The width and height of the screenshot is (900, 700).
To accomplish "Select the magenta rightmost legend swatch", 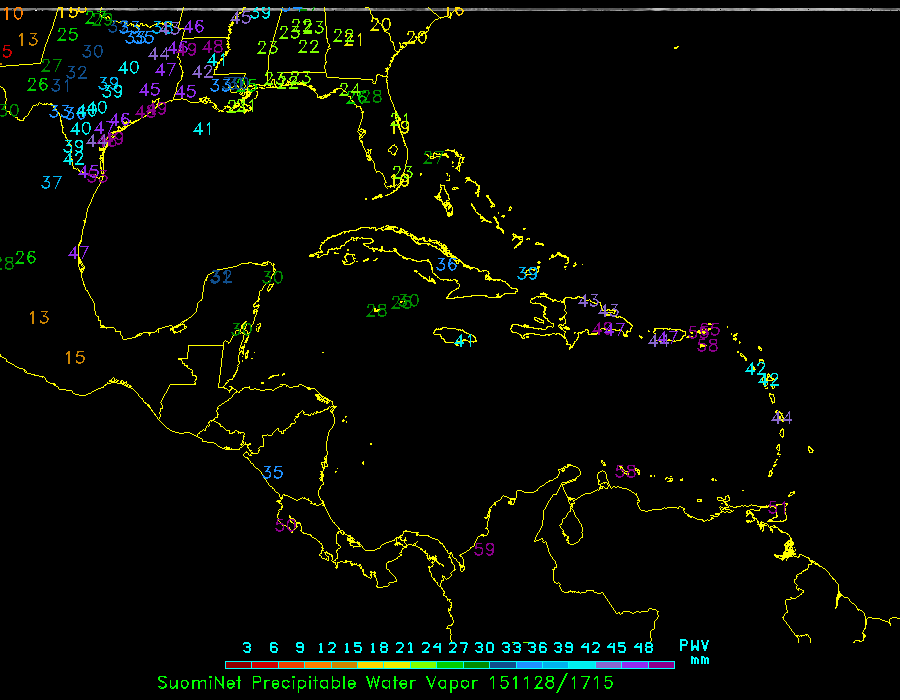I will [x=661, y=665].
